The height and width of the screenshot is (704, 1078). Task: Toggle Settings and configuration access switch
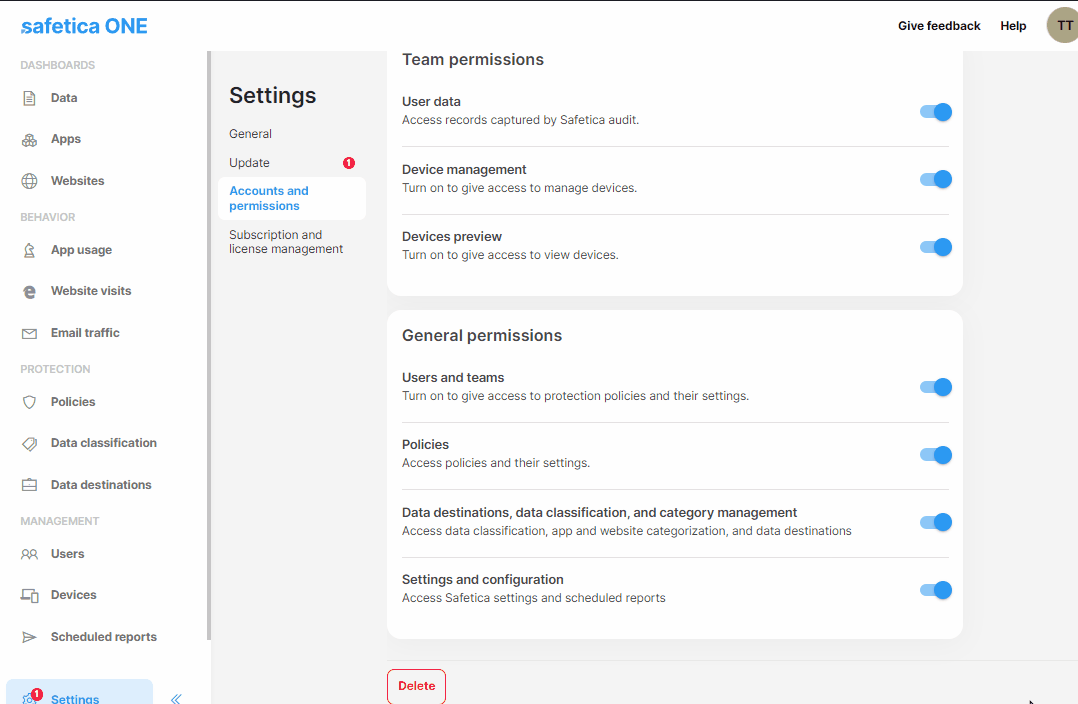coord(935,590)
